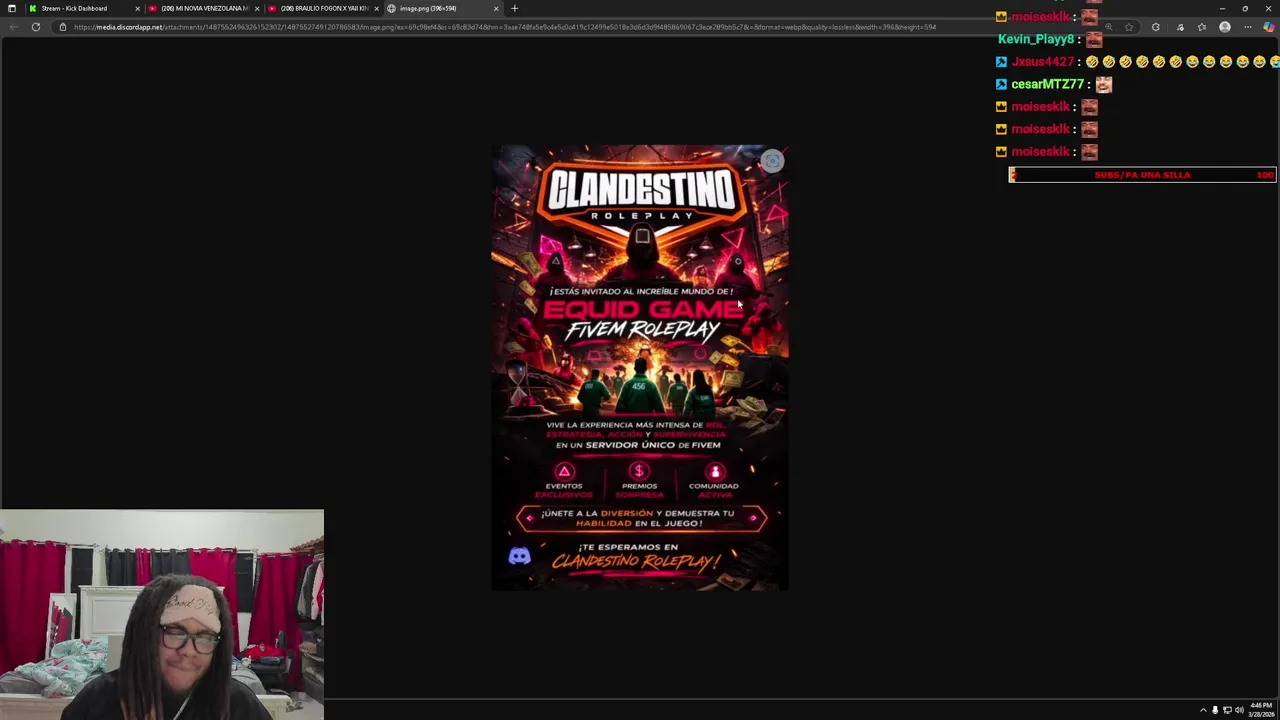1280x720 pixels.
Task: Open a new browser tab
Action: pyautogui.click(x=514, y=8)
